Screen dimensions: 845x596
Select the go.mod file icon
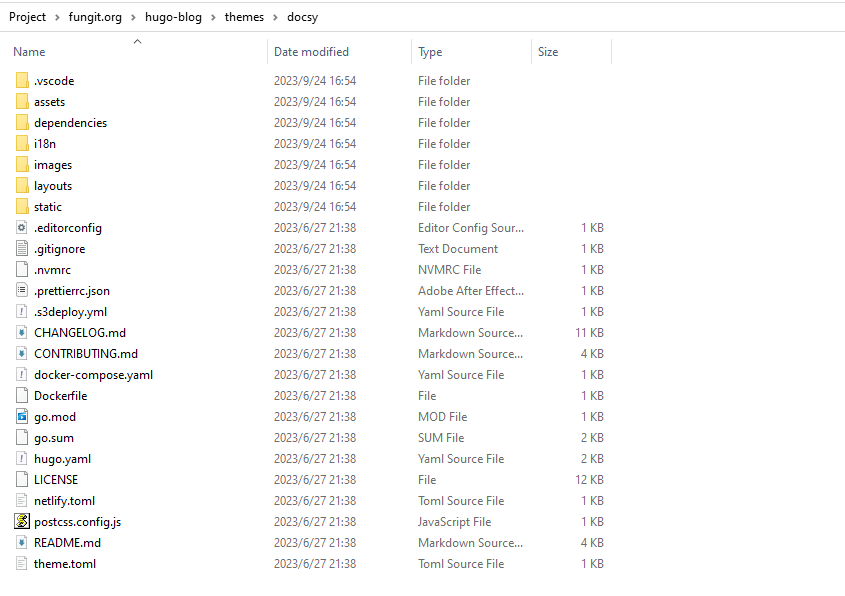click(x=22, y=417)
